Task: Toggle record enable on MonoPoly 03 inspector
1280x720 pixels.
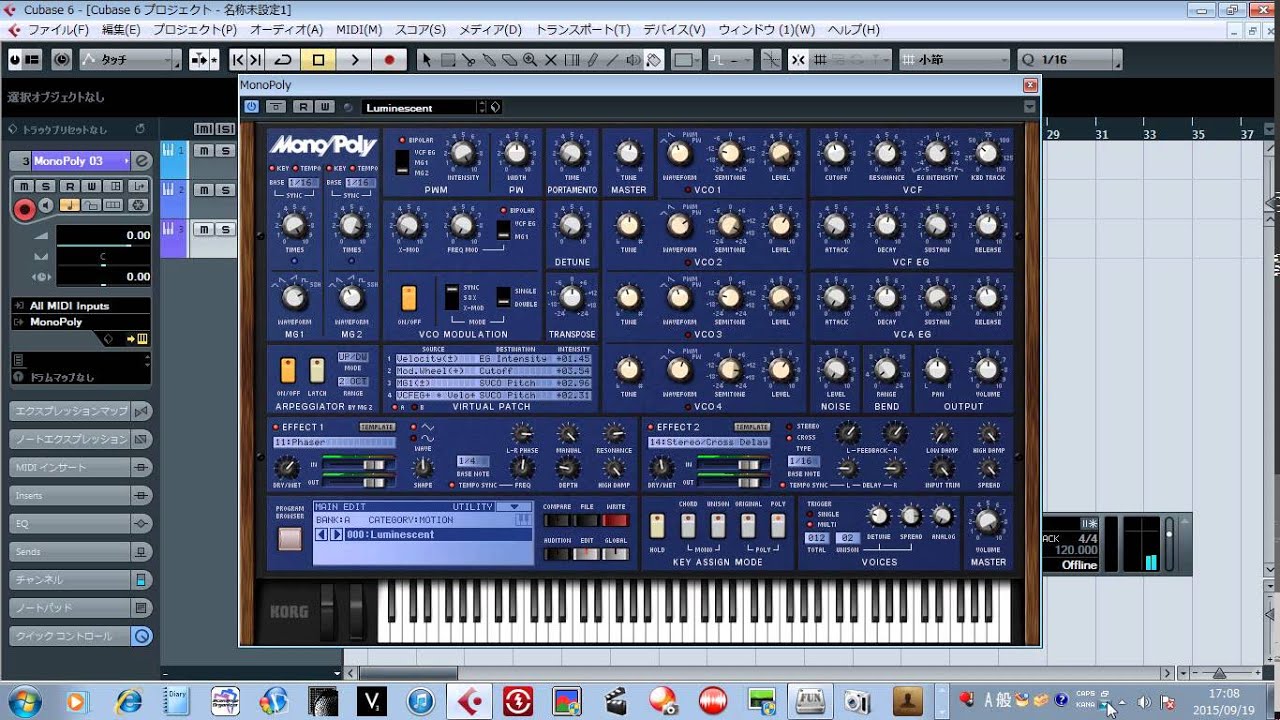Action: tap(24, 209)
